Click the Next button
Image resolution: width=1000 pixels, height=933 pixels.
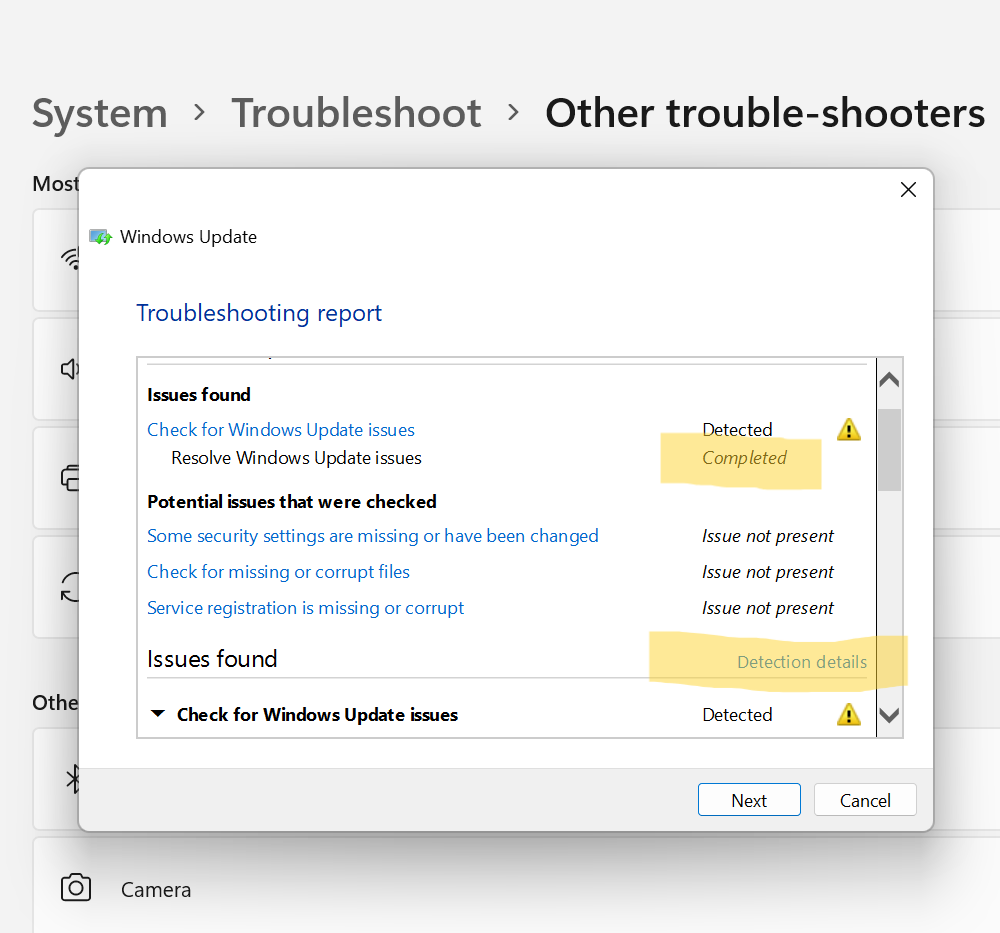749,800
